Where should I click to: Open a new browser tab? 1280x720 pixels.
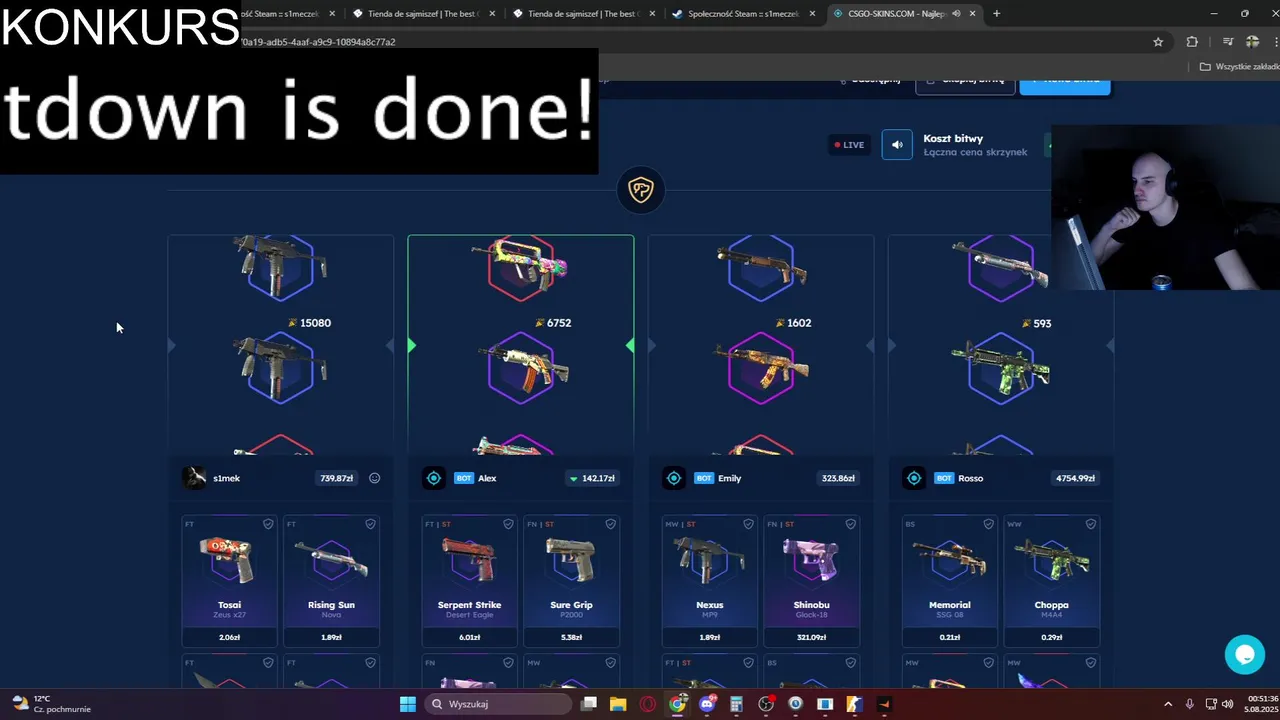click(x=996, y=14)
